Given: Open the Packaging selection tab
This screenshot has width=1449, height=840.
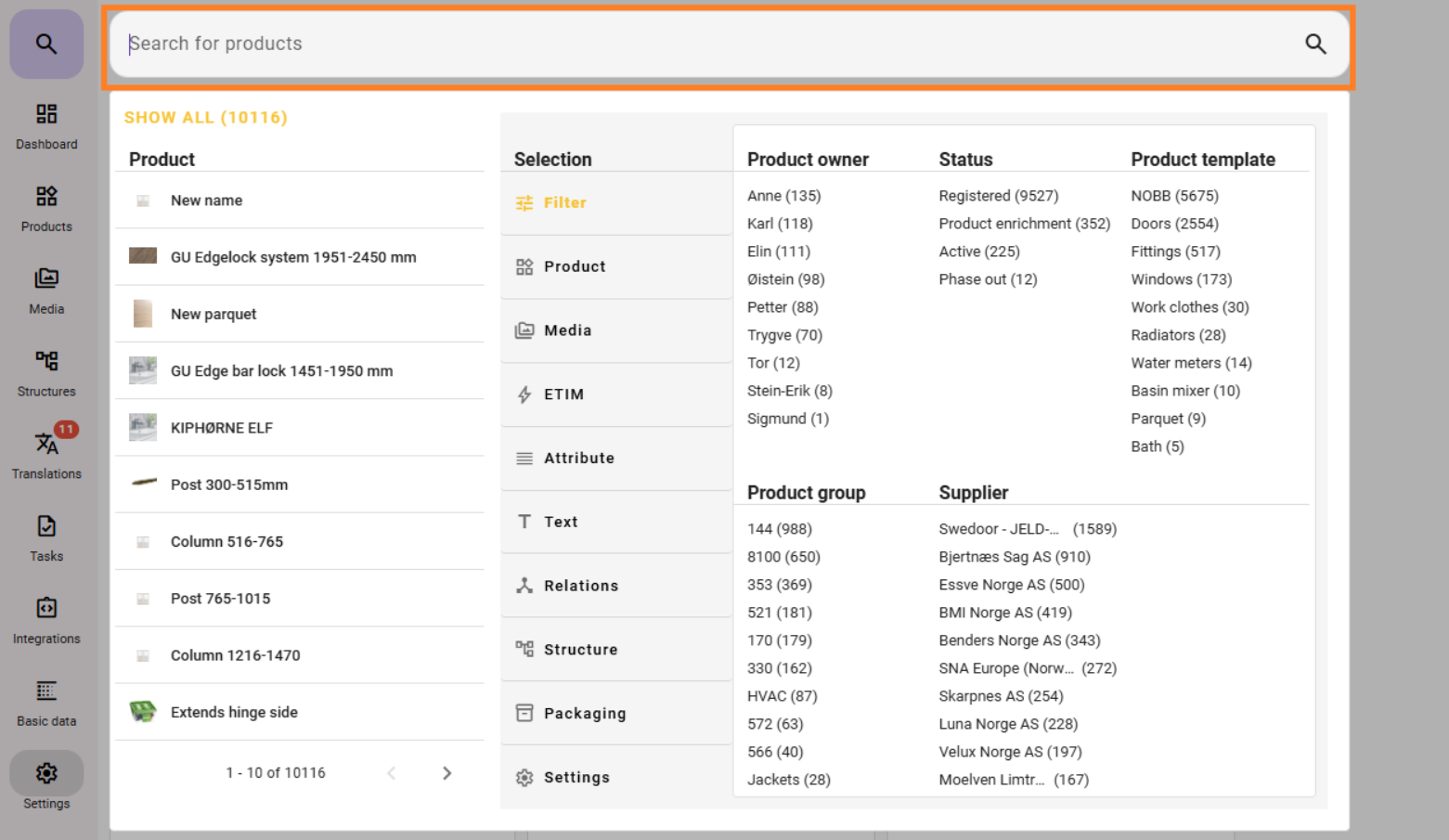Looking at the screenshot, I should click(x=584, y=714).
